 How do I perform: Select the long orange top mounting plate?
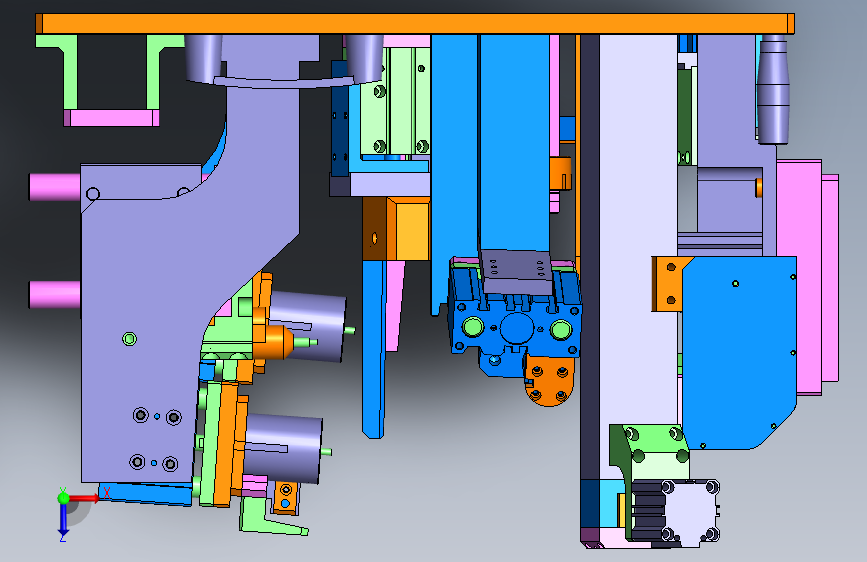point(415,24)
